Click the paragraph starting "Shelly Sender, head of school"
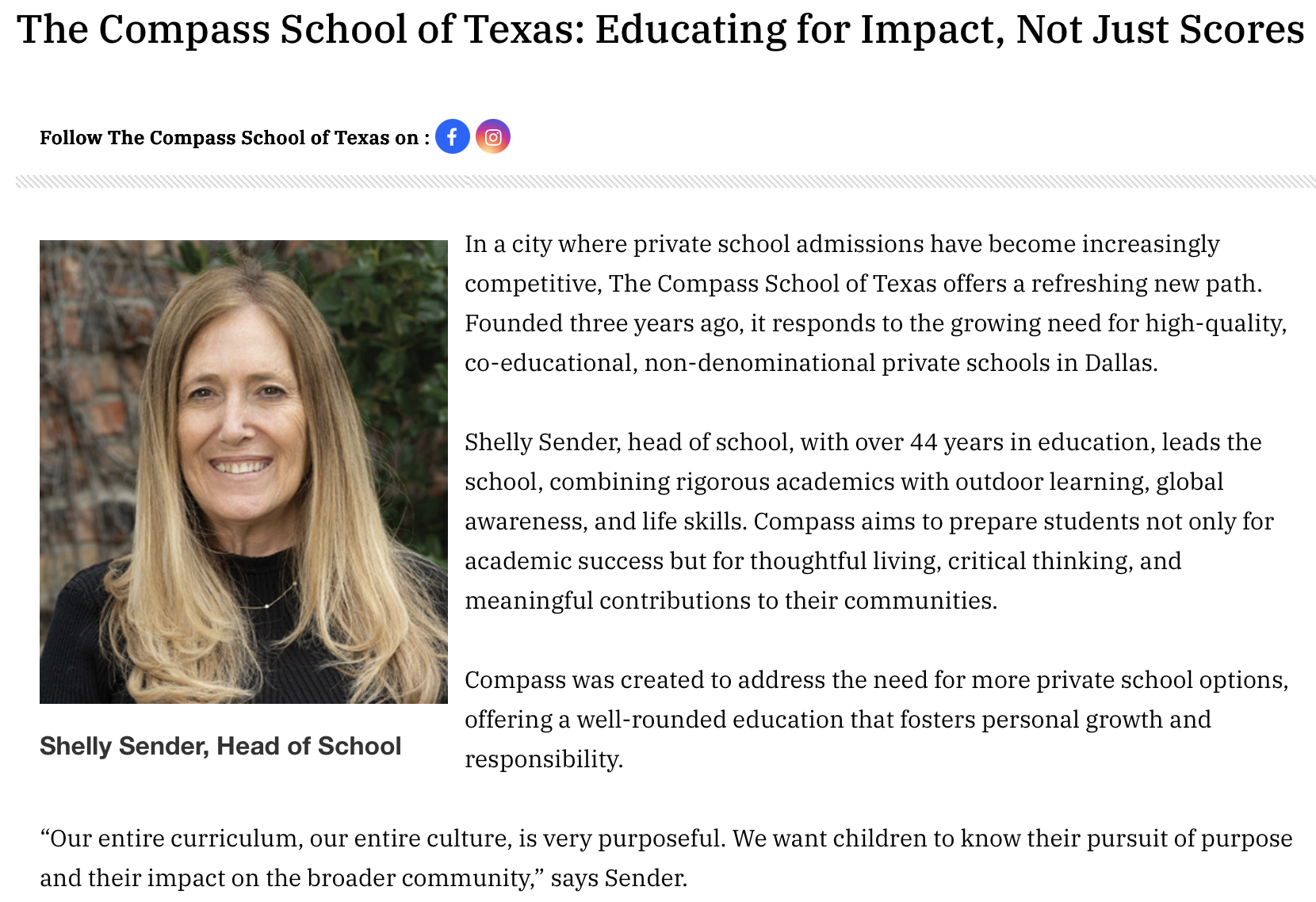1316x902 pixels. [x=868, y=522]
